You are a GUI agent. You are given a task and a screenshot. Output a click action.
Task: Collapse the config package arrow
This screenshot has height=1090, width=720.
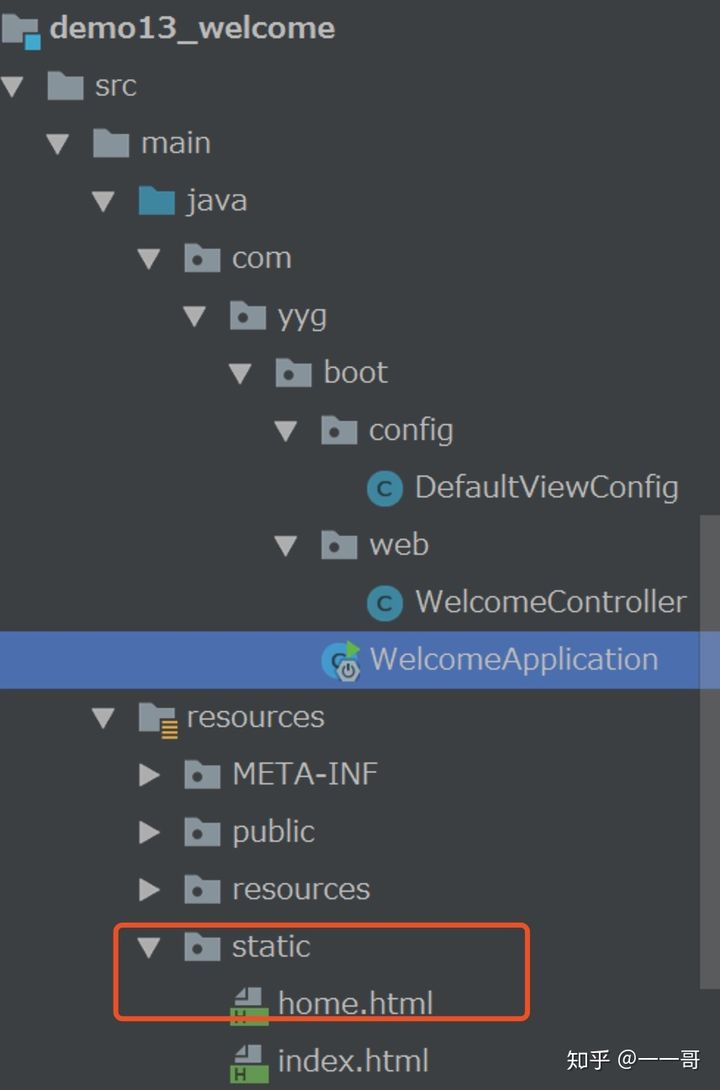(286, 431)
